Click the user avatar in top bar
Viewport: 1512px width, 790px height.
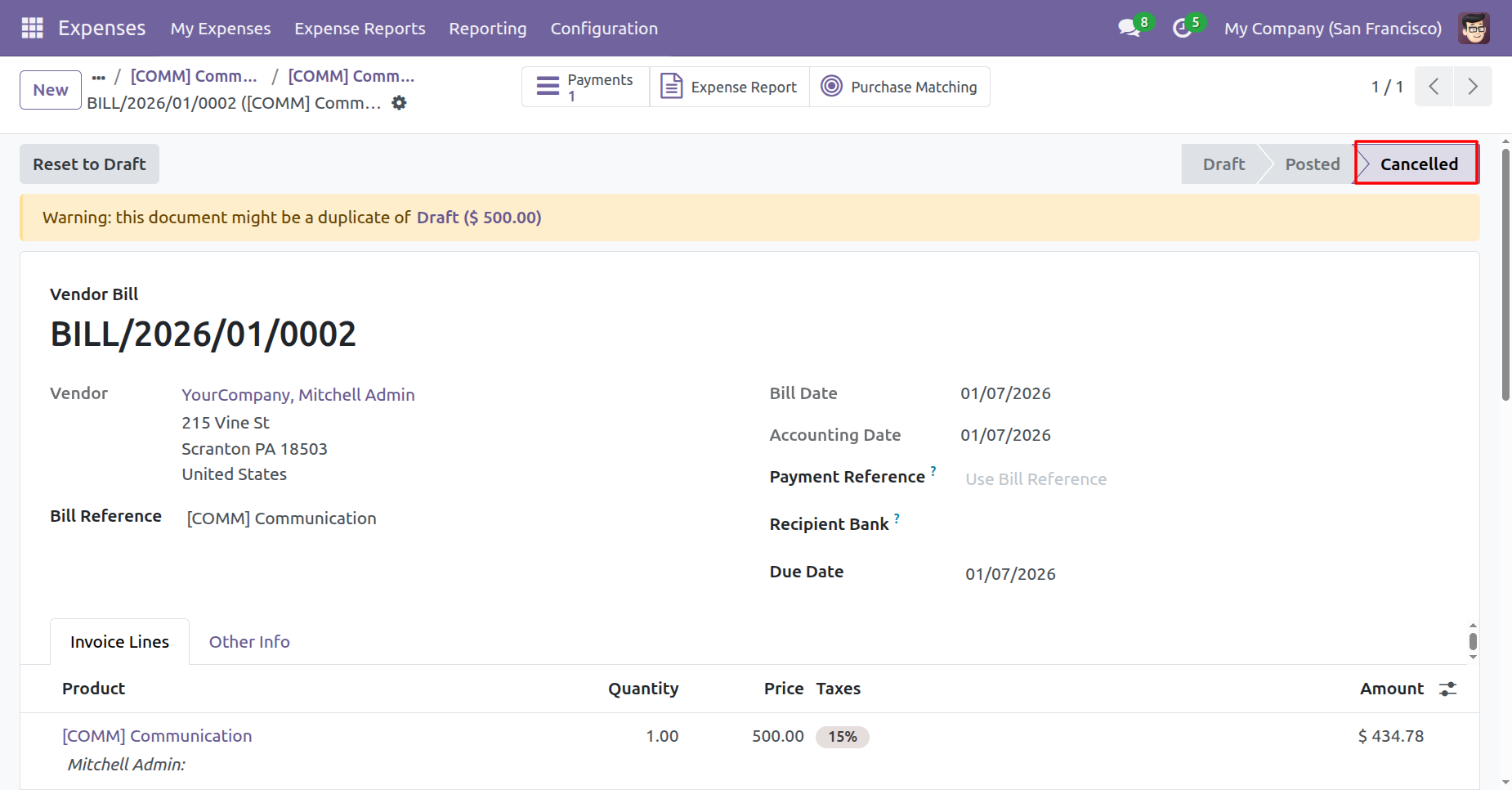click(x=1474, y=28)
